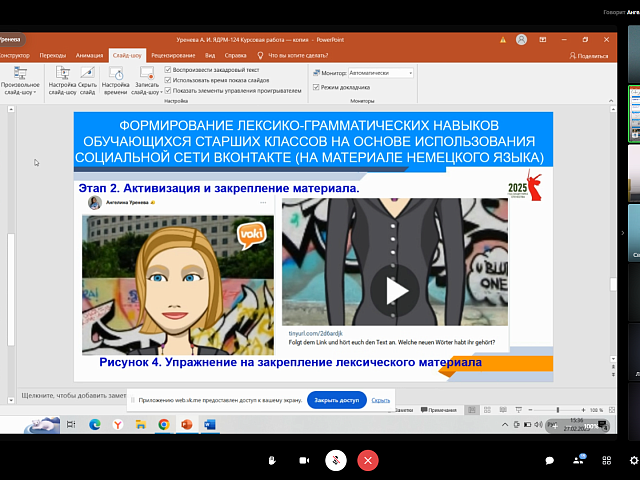
Task: Start slide show from status bar icon
Action: [518, 410]
